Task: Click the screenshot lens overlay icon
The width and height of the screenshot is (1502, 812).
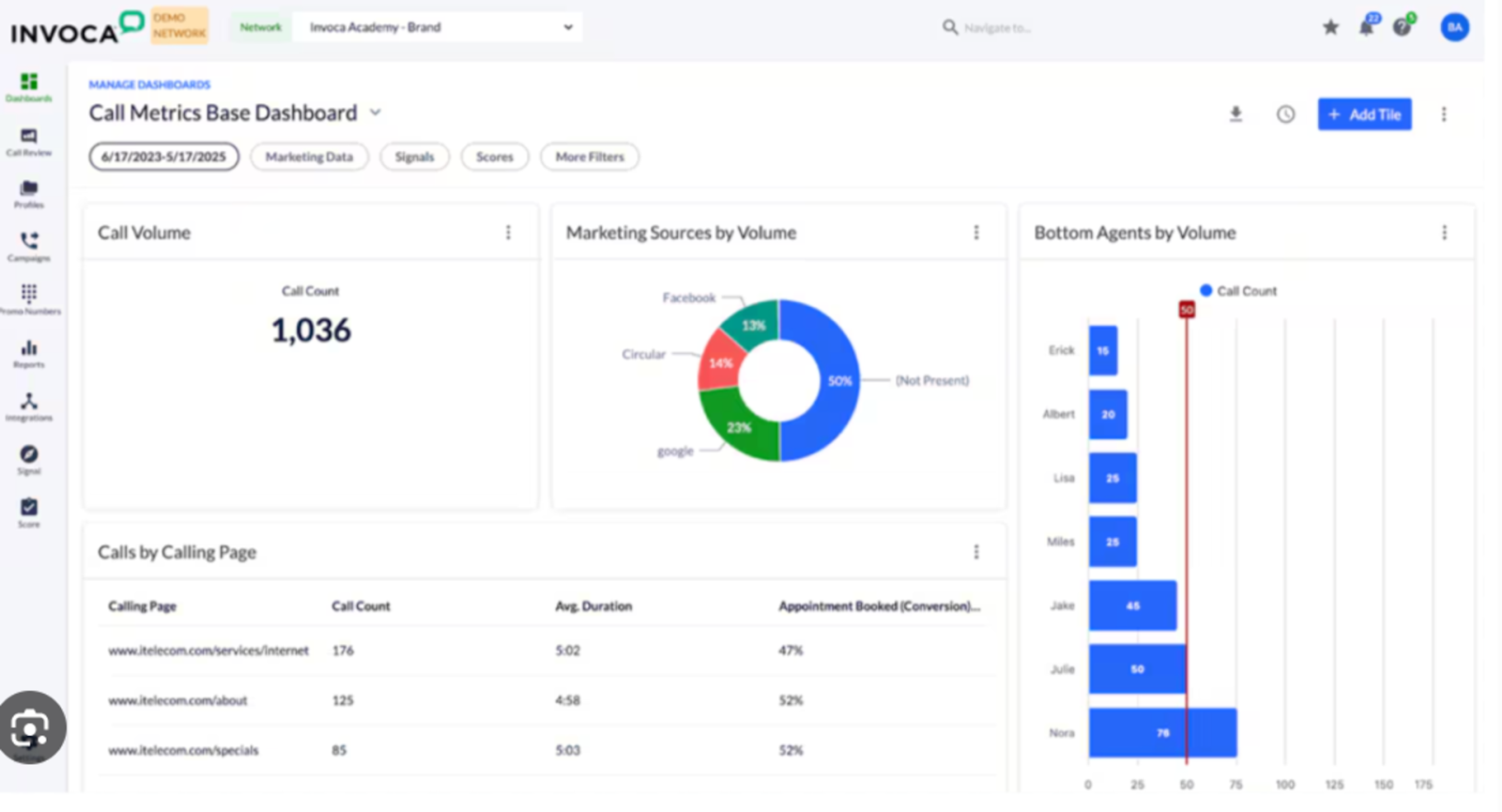Action: pos(31,728)
